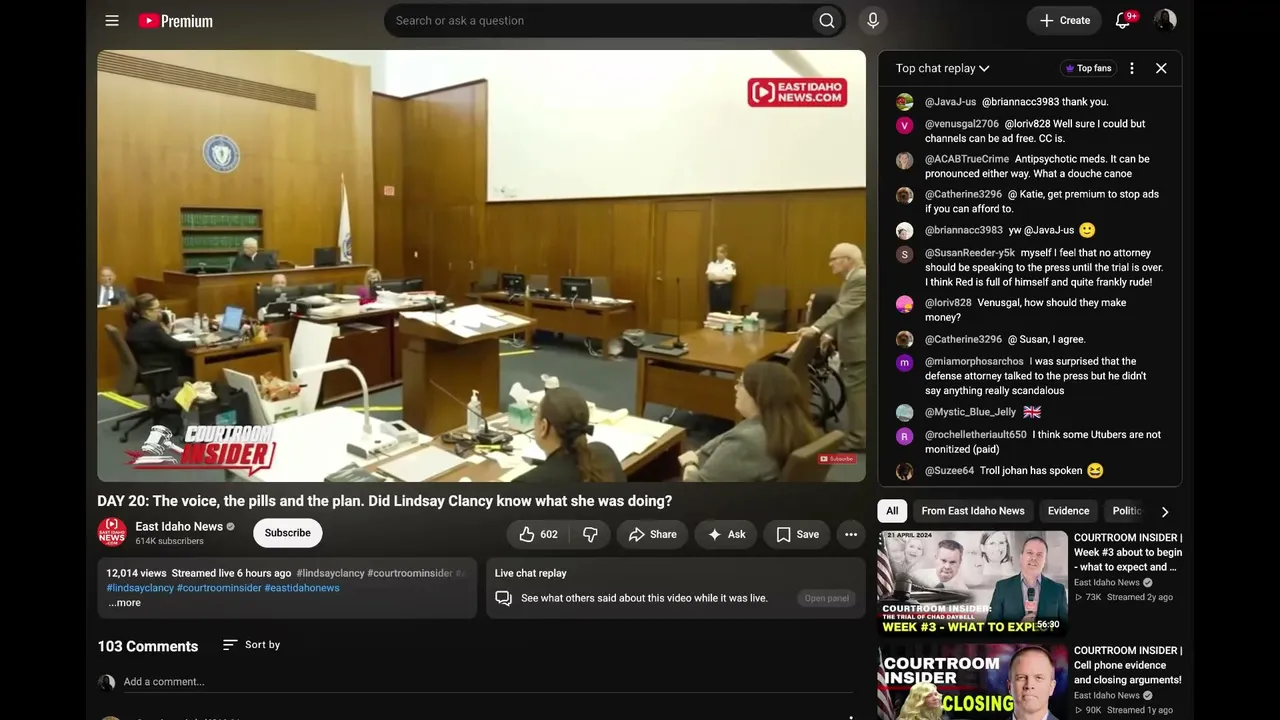Open East Idaho News channel name
The height and width of the screenshot is (720, 1280).
point(179,526)
